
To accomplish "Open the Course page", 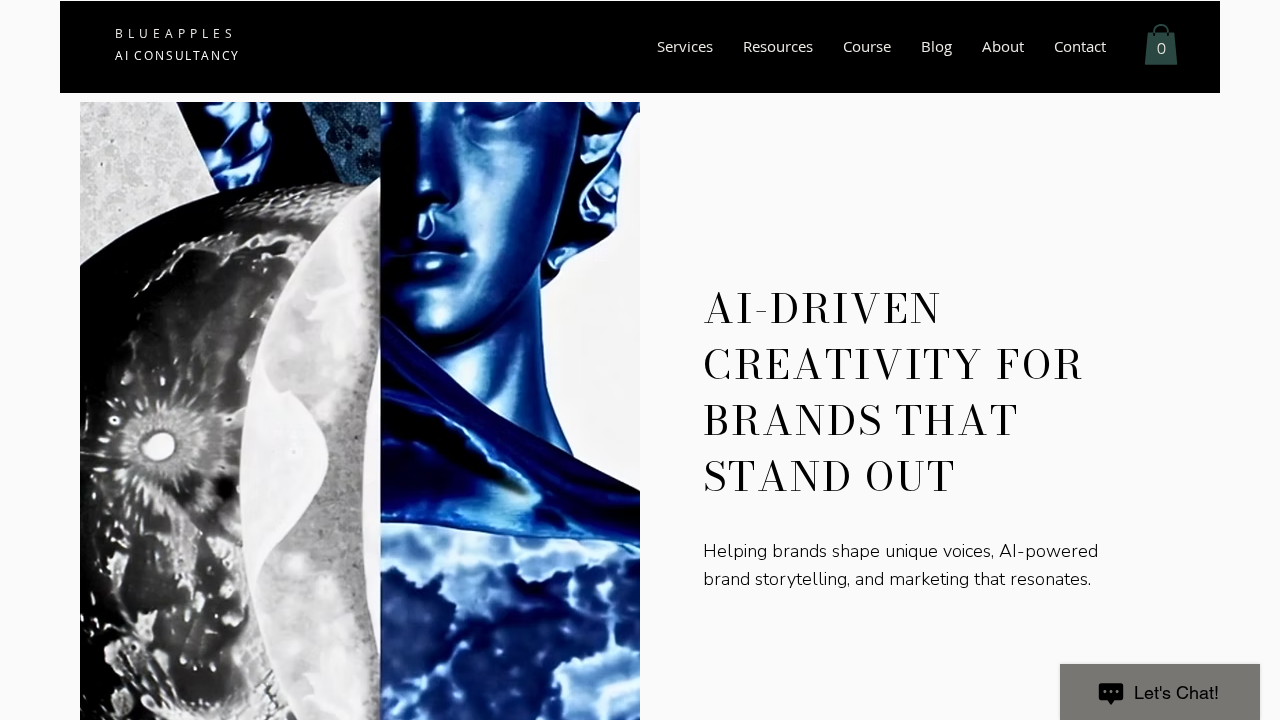I will 867,47.
